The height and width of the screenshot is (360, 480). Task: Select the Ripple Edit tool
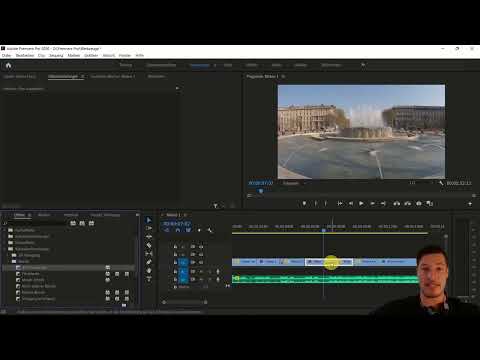(149, 237)
